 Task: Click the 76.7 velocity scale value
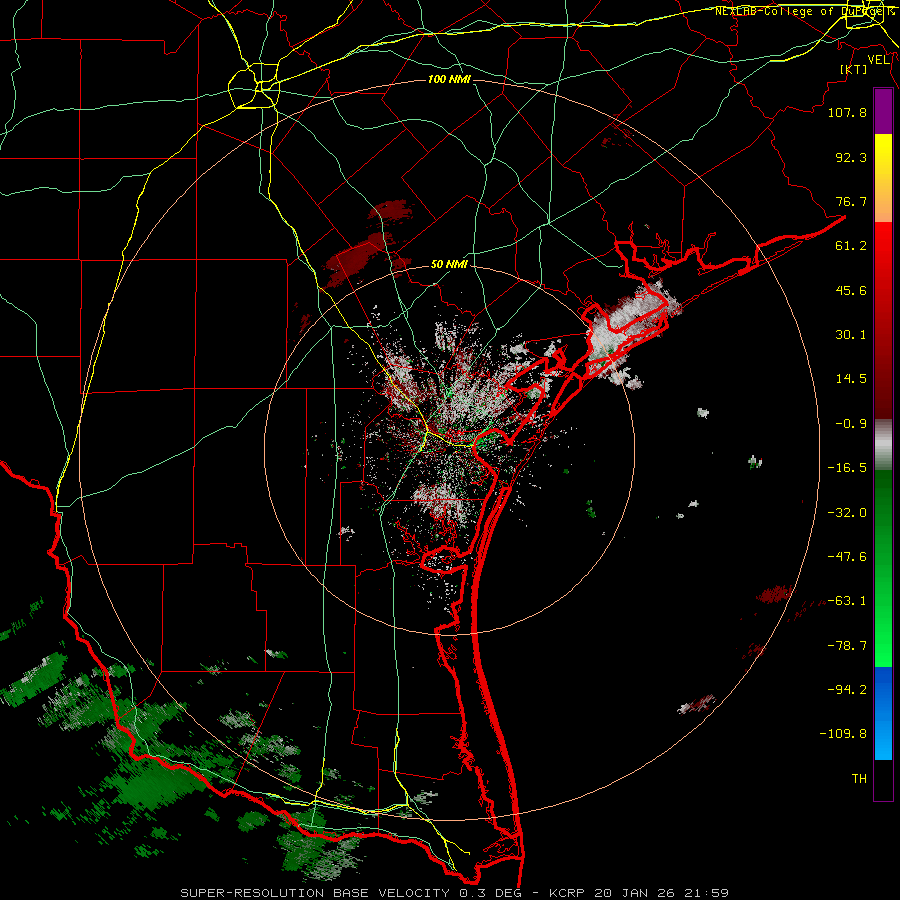[x=851, y=201]
